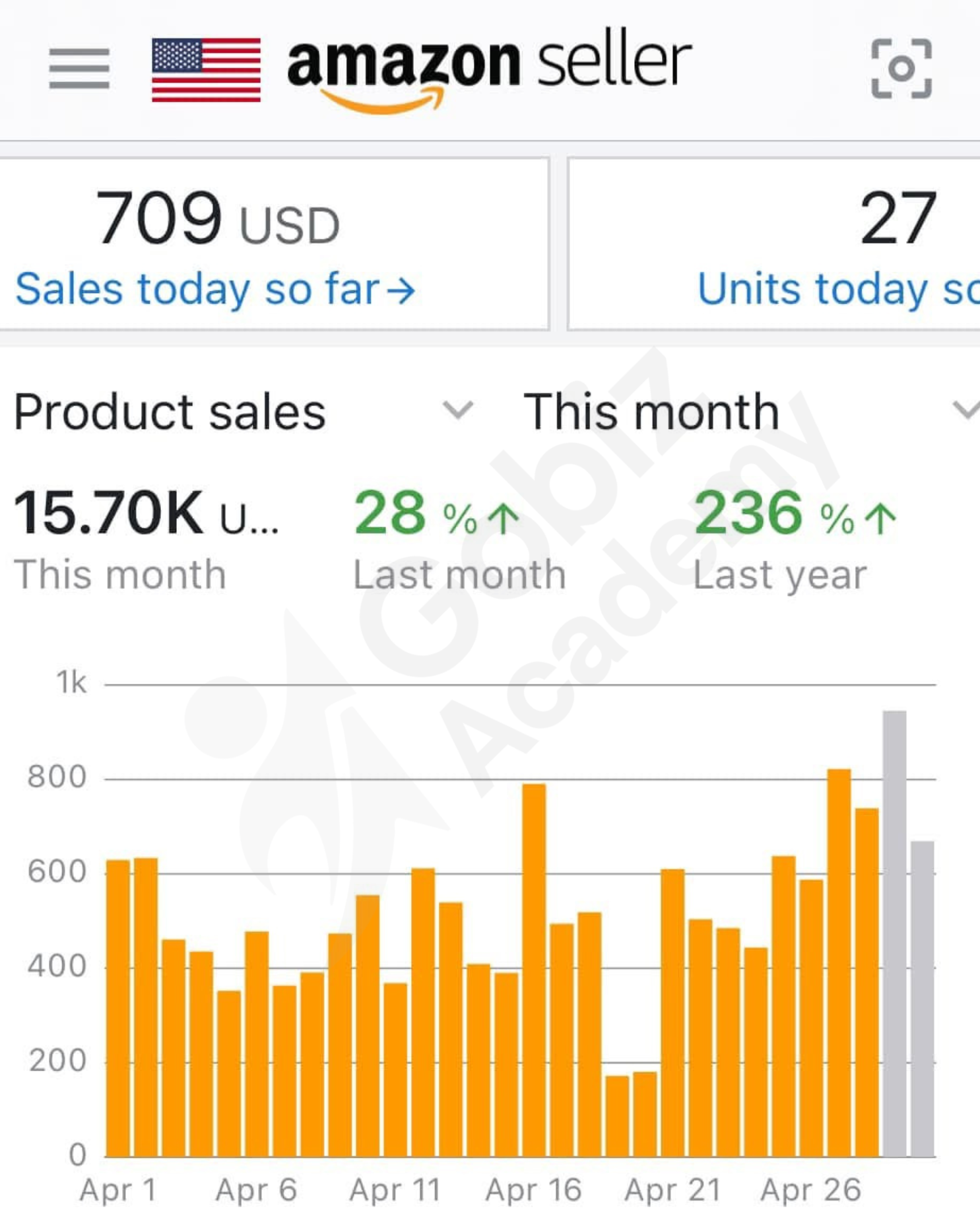The width and height of the screenshot is (980, 1225).
Task: Tap the arrow after Sales today so far
Action: (x=401, y=290)
